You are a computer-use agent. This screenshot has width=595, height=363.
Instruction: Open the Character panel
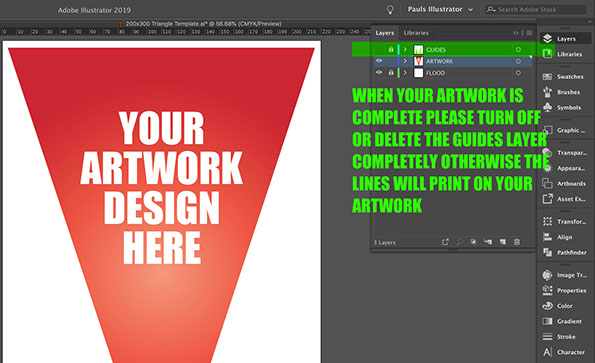pos(565,352)
